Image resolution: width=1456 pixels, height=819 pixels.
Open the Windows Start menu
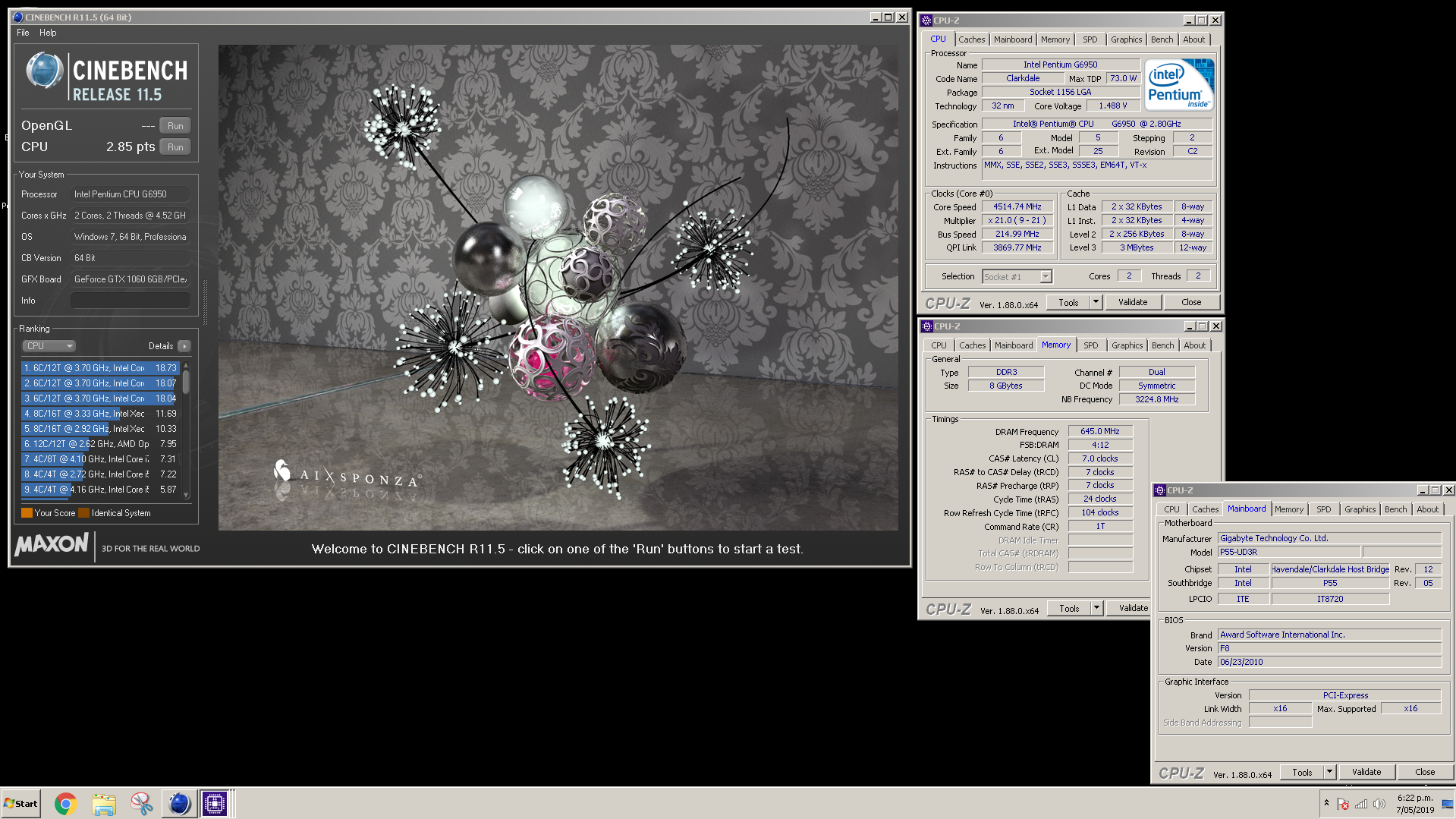pyautogui.click(x=20, y=804)
